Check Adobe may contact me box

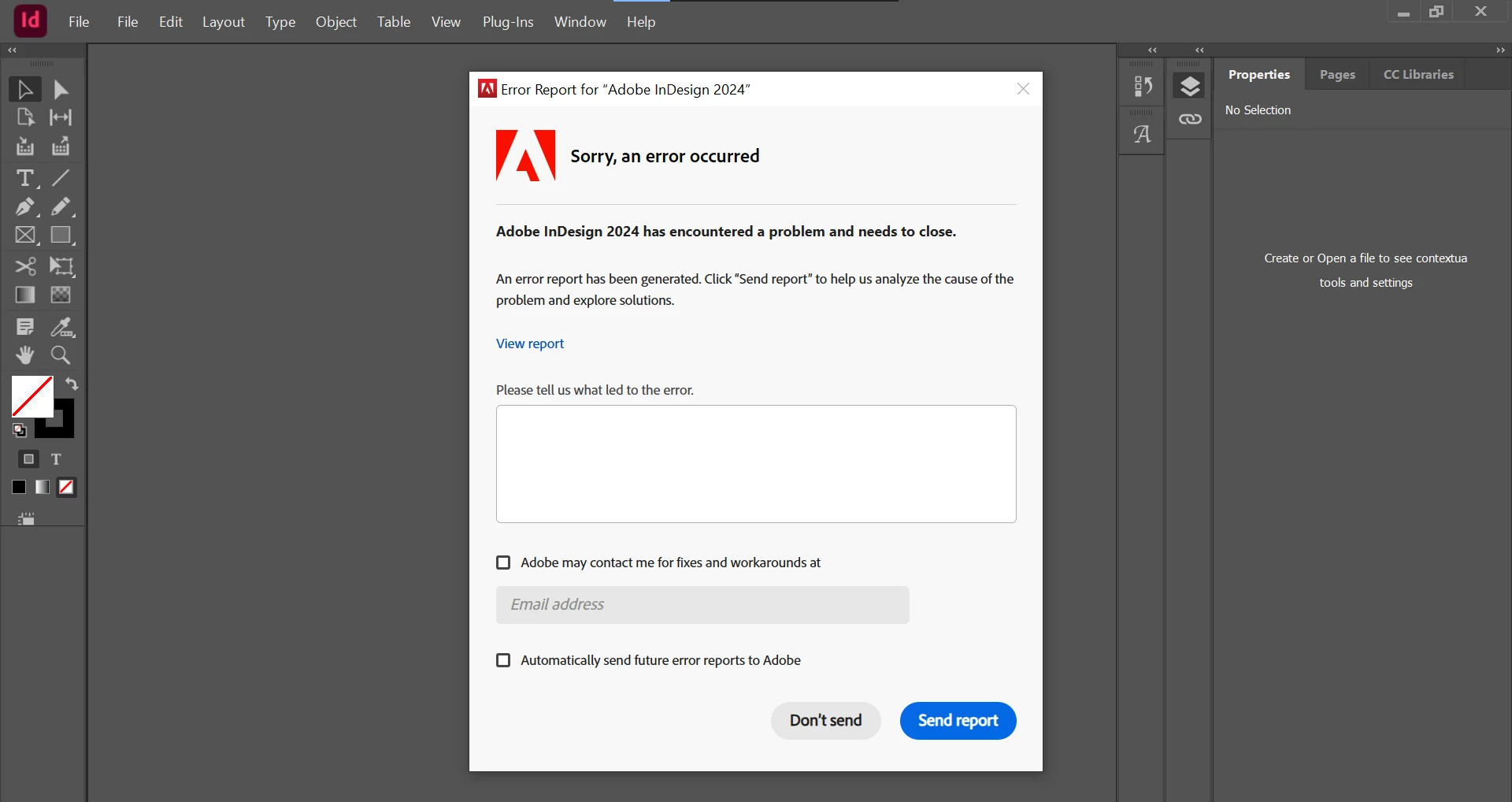(503, 563)
